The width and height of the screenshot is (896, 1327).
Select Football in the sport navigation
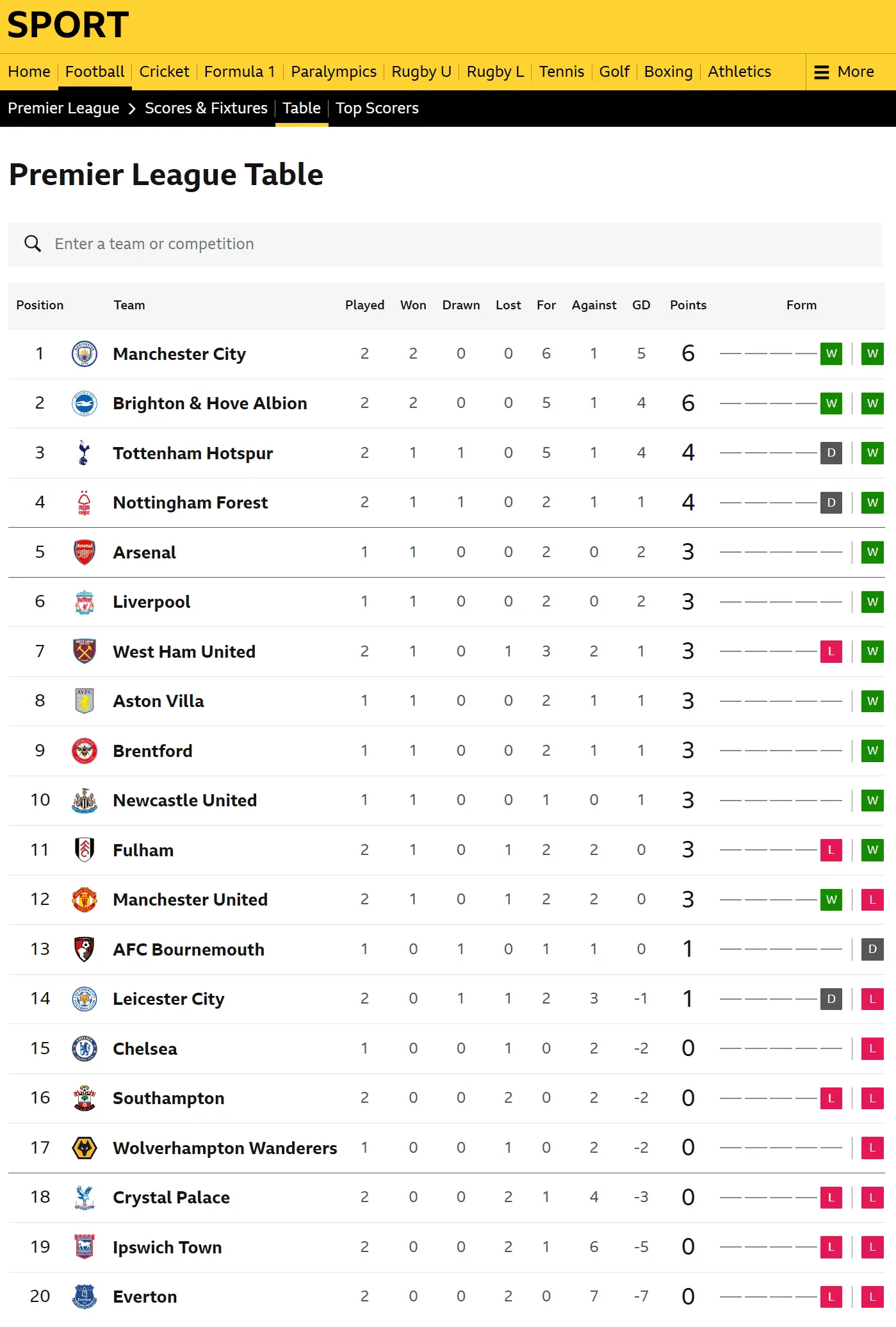tap(95, 72)
